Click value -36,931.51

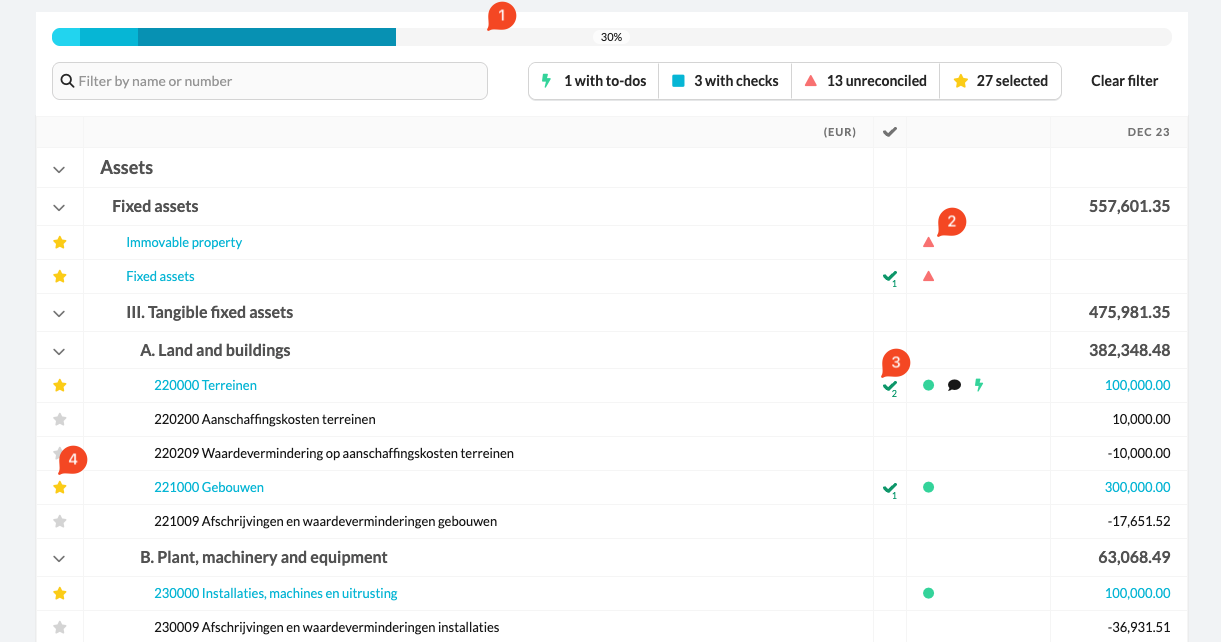pos(1139,627)
